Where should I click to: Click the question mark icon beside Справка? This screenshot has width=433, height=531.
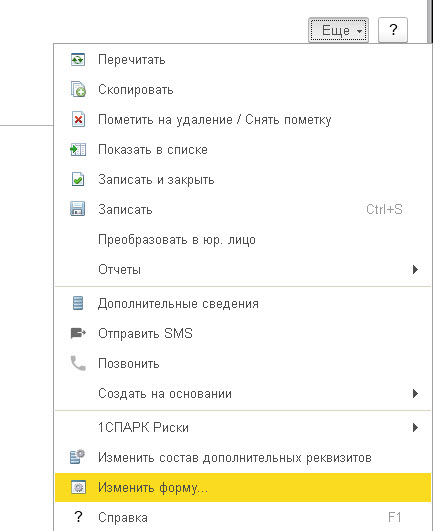pos(78,517)
